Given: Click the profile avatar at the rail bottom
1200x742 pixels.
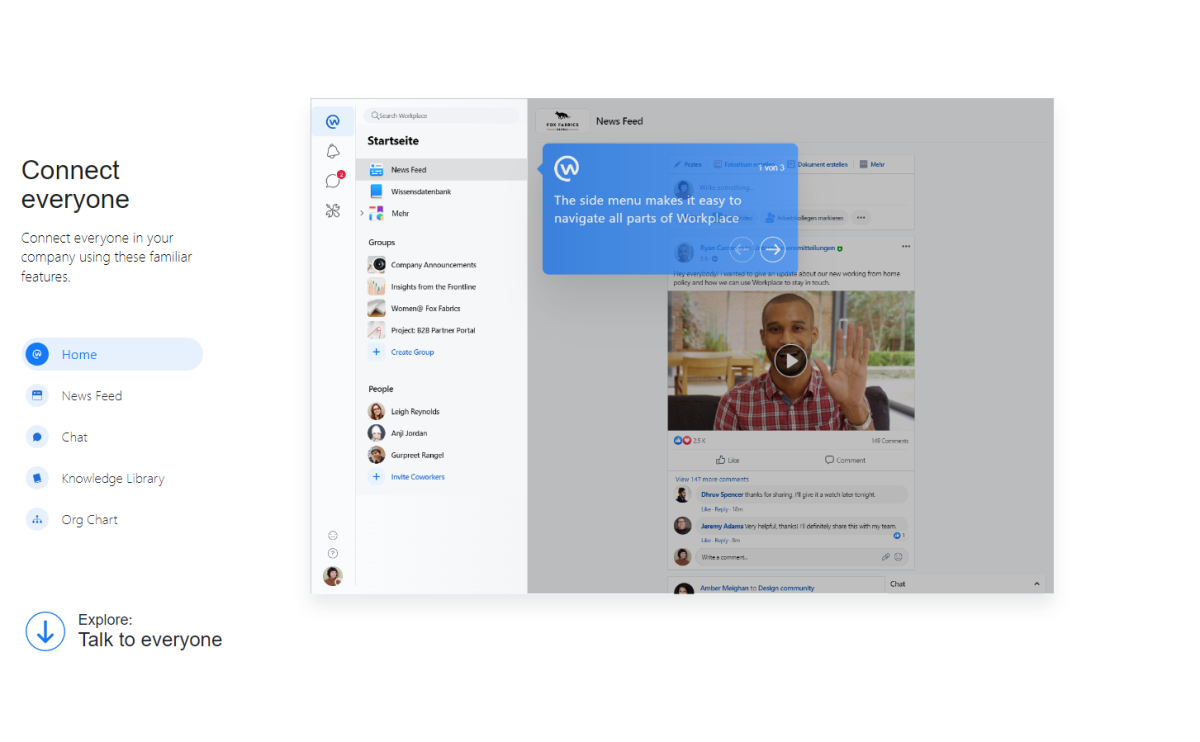Looking at the screenshot, I should click(x=333, y=576).
